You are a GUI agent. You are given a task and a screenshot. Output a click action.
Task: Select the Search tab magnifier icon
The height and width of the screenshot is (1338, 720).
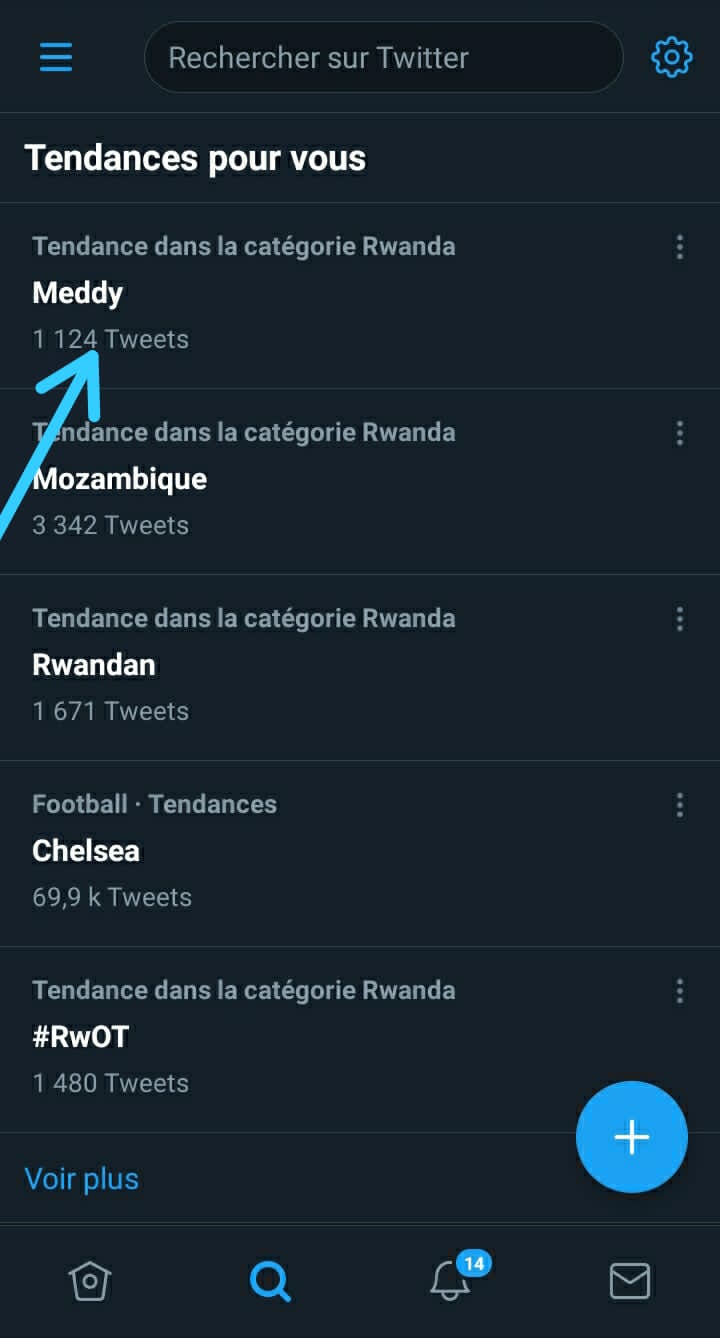(x=270, y=1281)
